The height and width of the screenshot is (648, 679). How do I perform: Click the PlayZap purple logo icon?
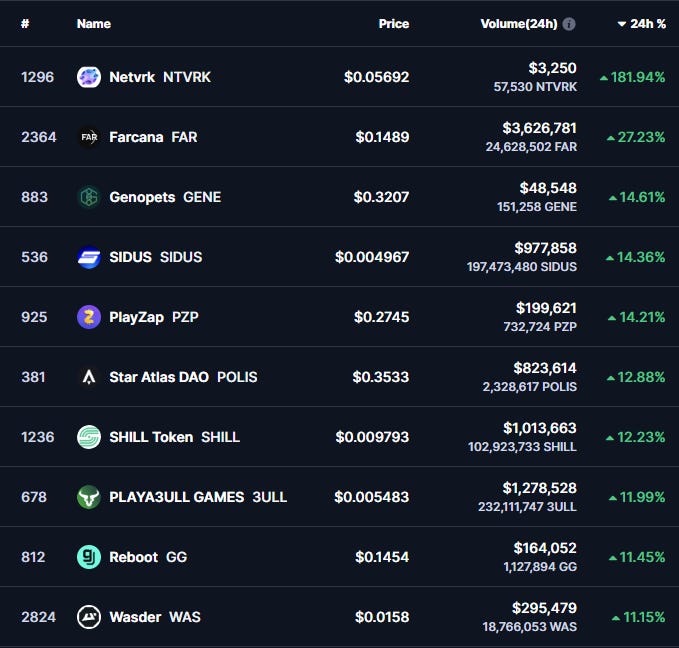[89, 317]
